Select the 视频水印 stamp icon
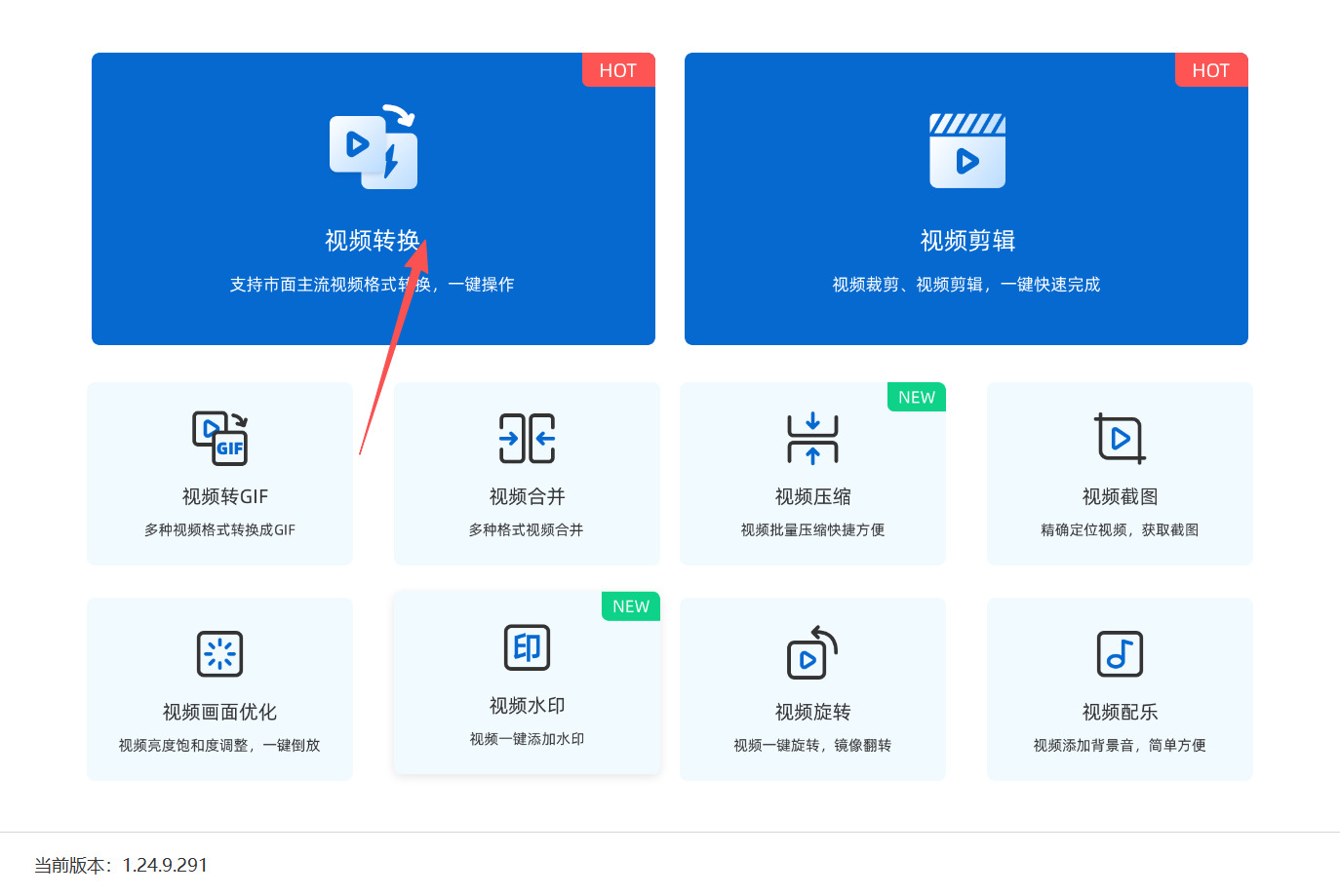Viewport: 1340px width, 896px height. point(528,647)
